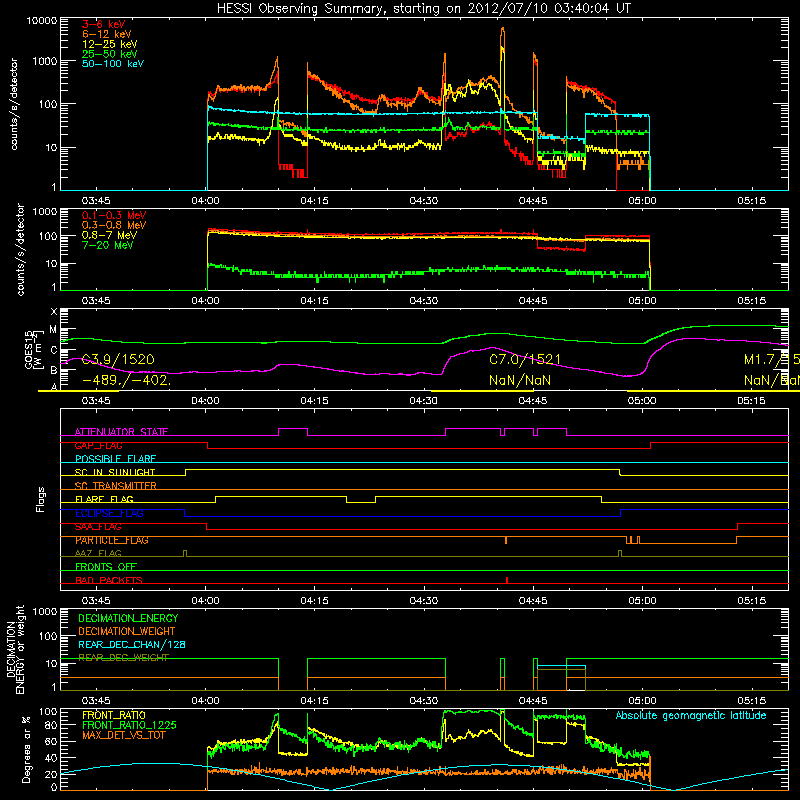Click the Flags vertical axis title
Screen dimensions: 800x800
(x=40, y=499)
